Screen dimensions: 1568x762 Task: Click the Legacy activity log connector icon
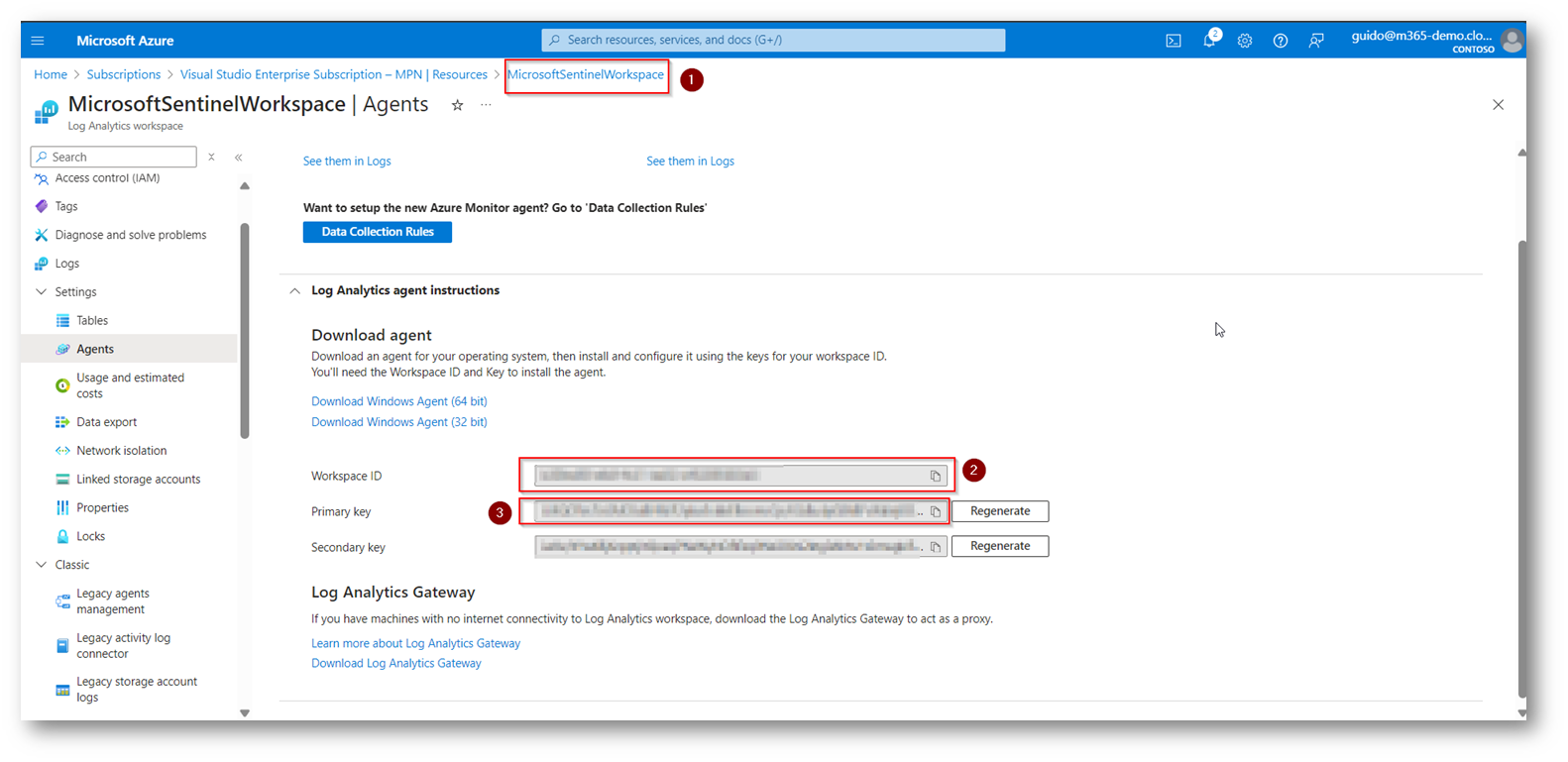tap(62, 646)
